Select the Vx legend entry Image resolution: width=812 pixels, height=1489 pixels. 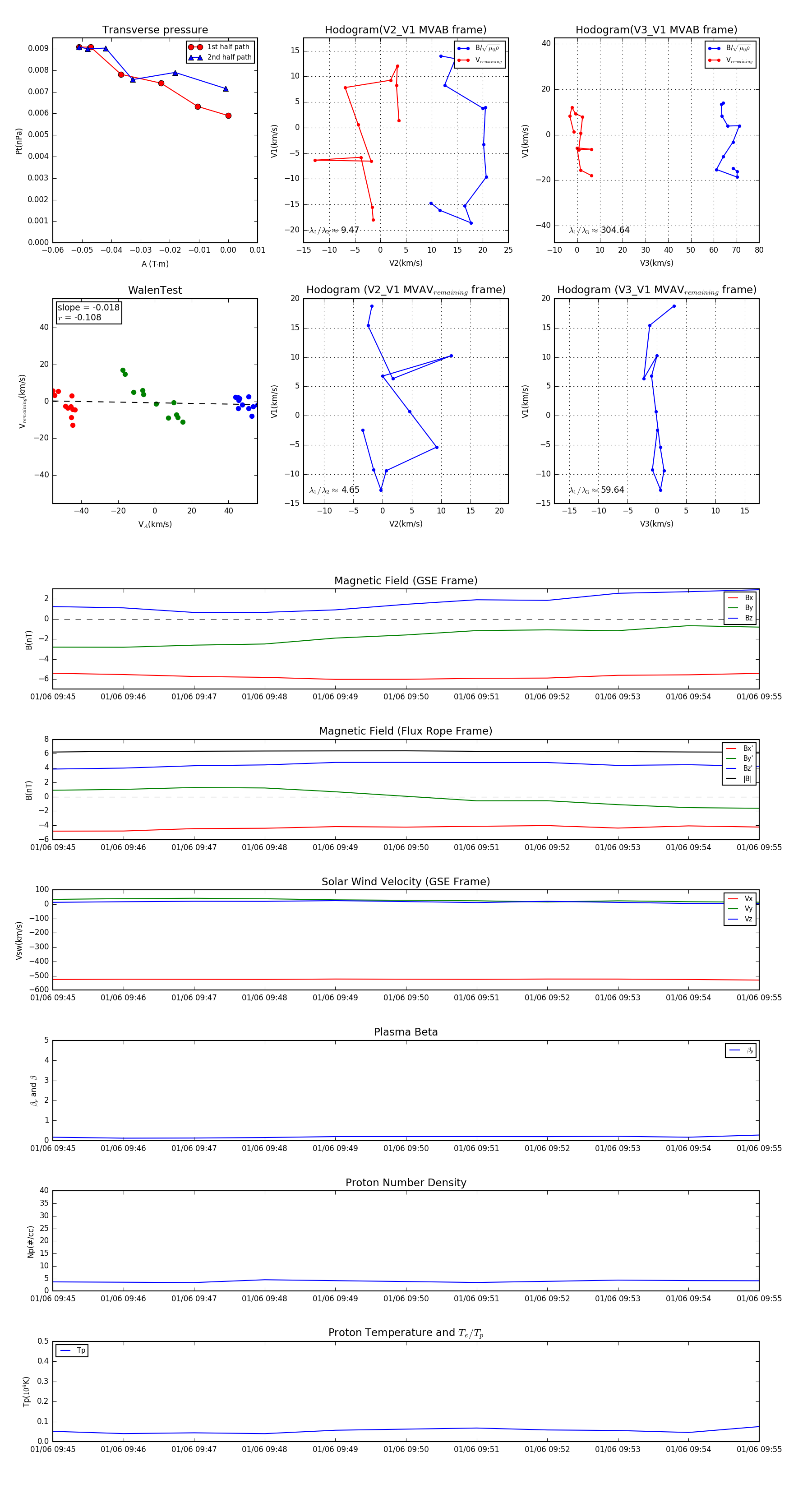coord(740,898)
